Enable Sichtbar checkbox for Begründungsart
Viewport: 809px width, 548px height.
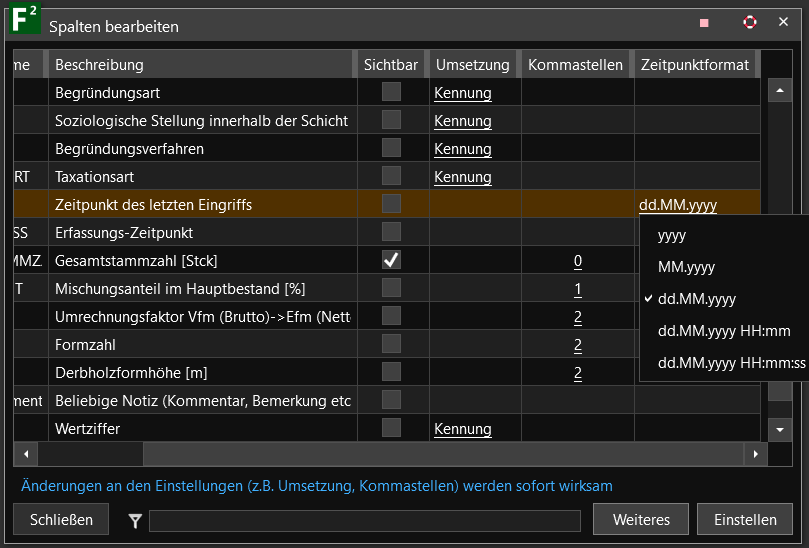[391, 92]
